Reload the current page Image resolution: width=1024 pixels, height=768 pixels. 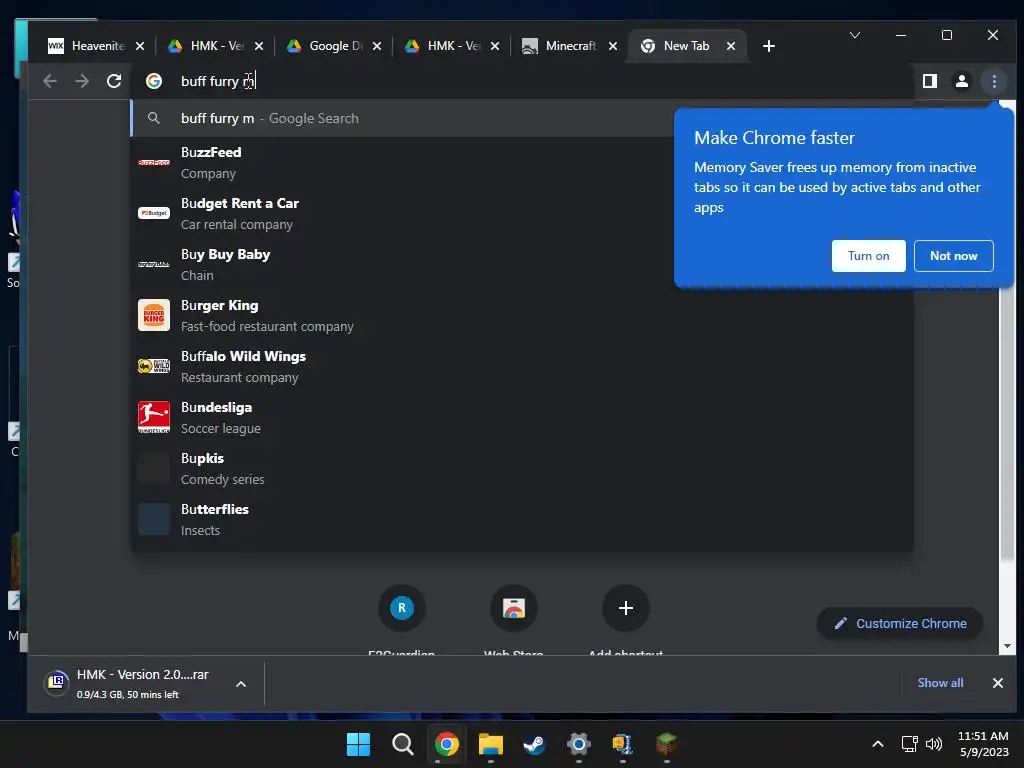114,81
